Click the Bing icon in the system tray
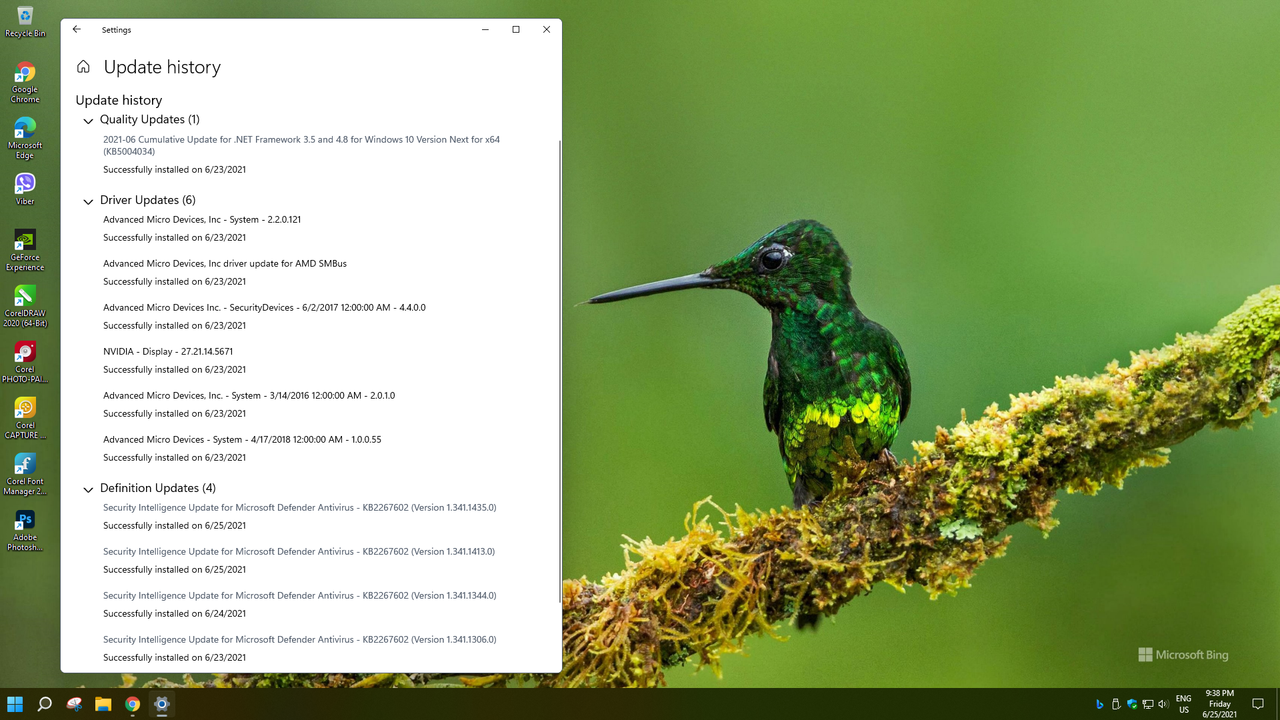The image size is (1280, 720). (x=1100, y=704)
